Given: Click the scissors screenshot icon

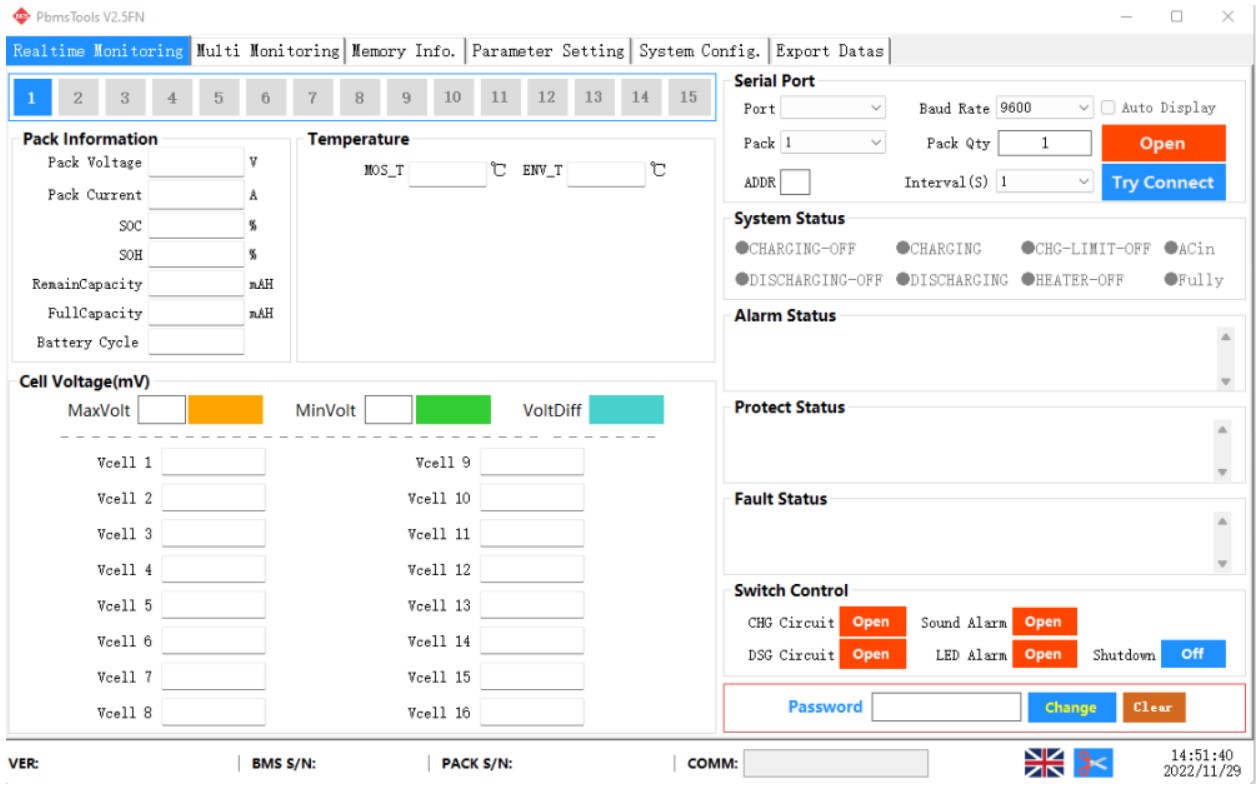Looking at the screenshot, I should click(1093, 762).
